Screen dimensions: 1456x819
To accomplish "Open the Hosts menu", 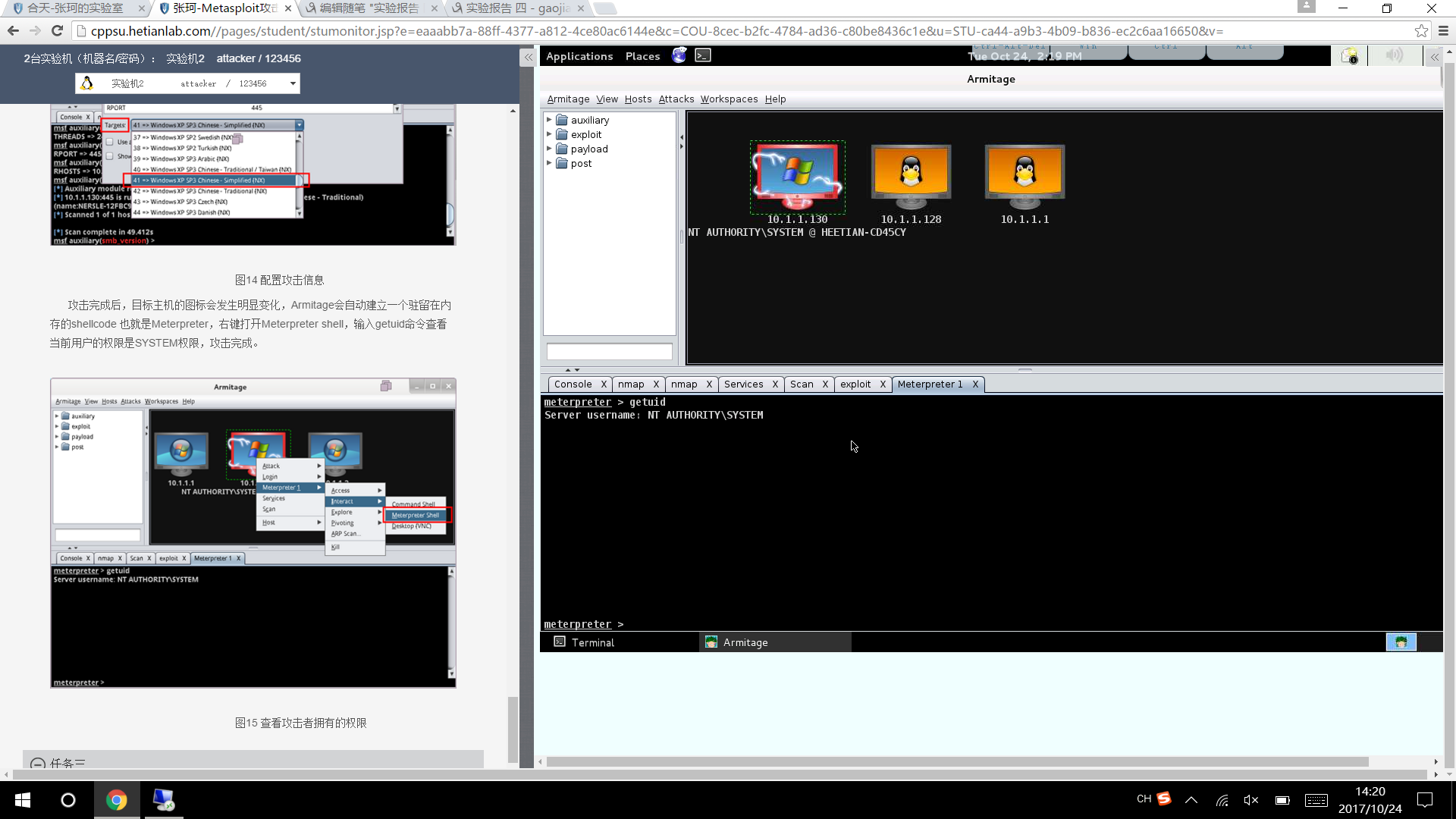I will pyautogui.click(x=638, y=99).
